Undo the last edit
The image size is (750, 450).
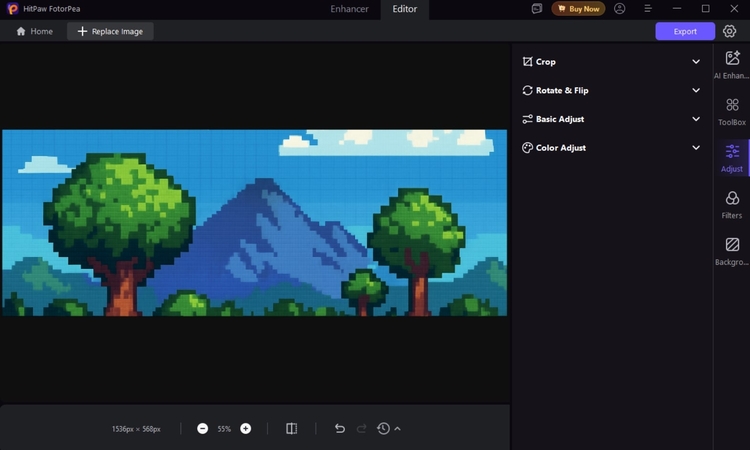click(340, 428)
